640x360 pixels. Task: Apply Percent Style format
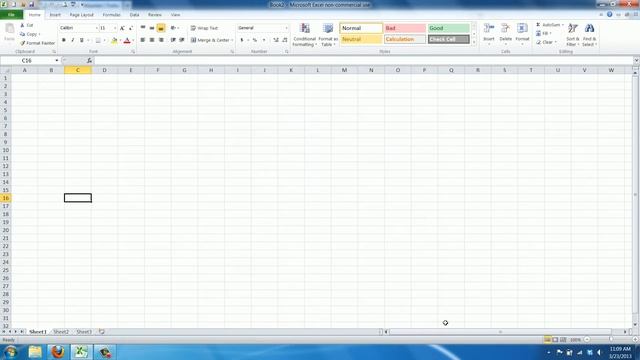255,40
